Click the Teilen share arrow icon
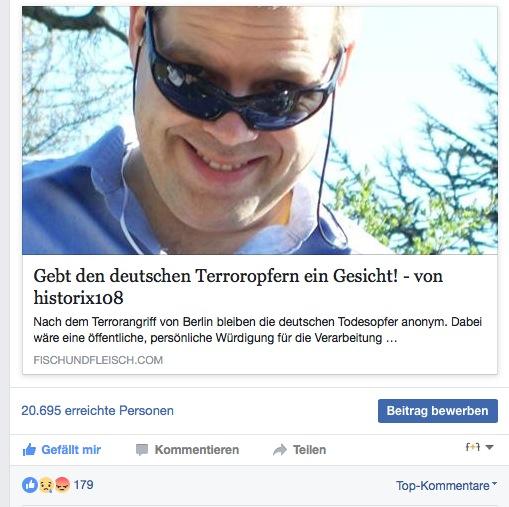The image size is (509, 507). click(x=280, y=450)
